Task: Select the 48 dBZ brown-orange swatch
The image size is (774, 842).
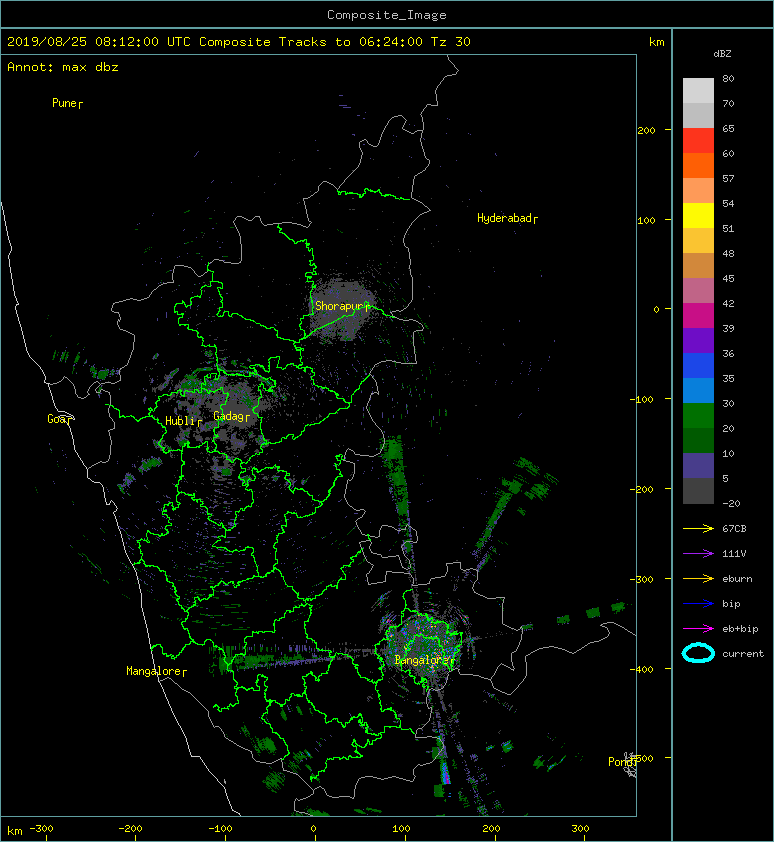Action: [698, 265]
